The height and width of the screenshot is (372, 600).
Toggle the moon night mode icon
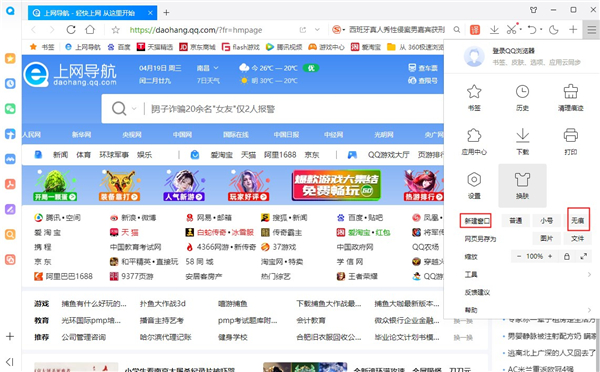click(x=554, y=29)
